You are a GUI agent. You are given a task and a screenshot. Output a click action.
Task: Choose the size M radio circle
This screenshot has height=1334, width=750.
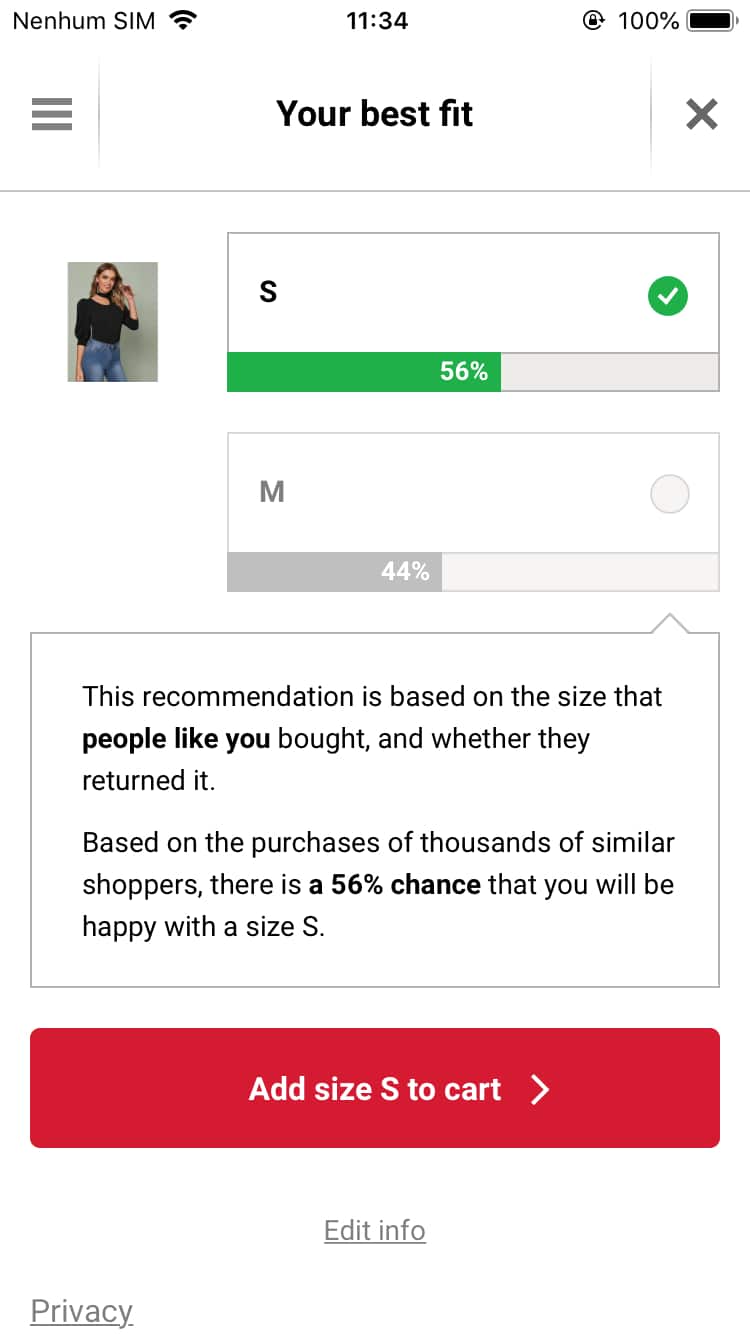(x=669, y=494)
